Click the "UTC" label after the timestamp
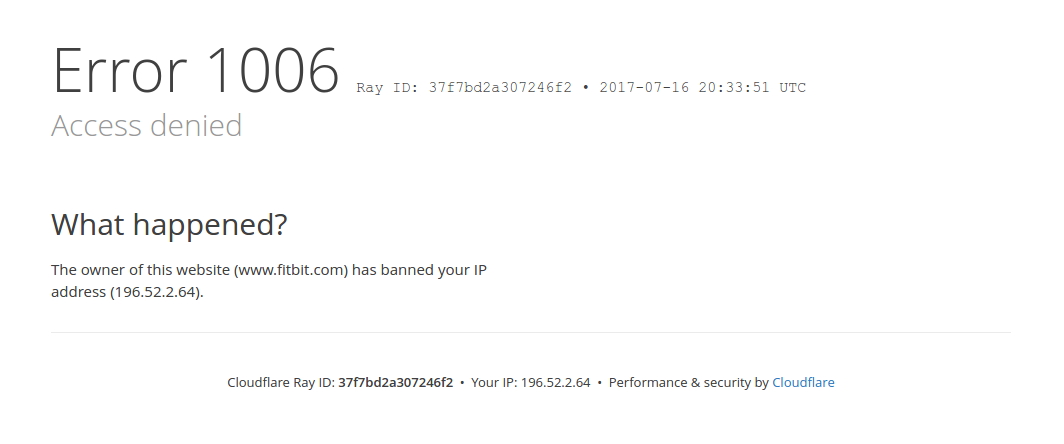1064x444 pixels. pos(792,88)
